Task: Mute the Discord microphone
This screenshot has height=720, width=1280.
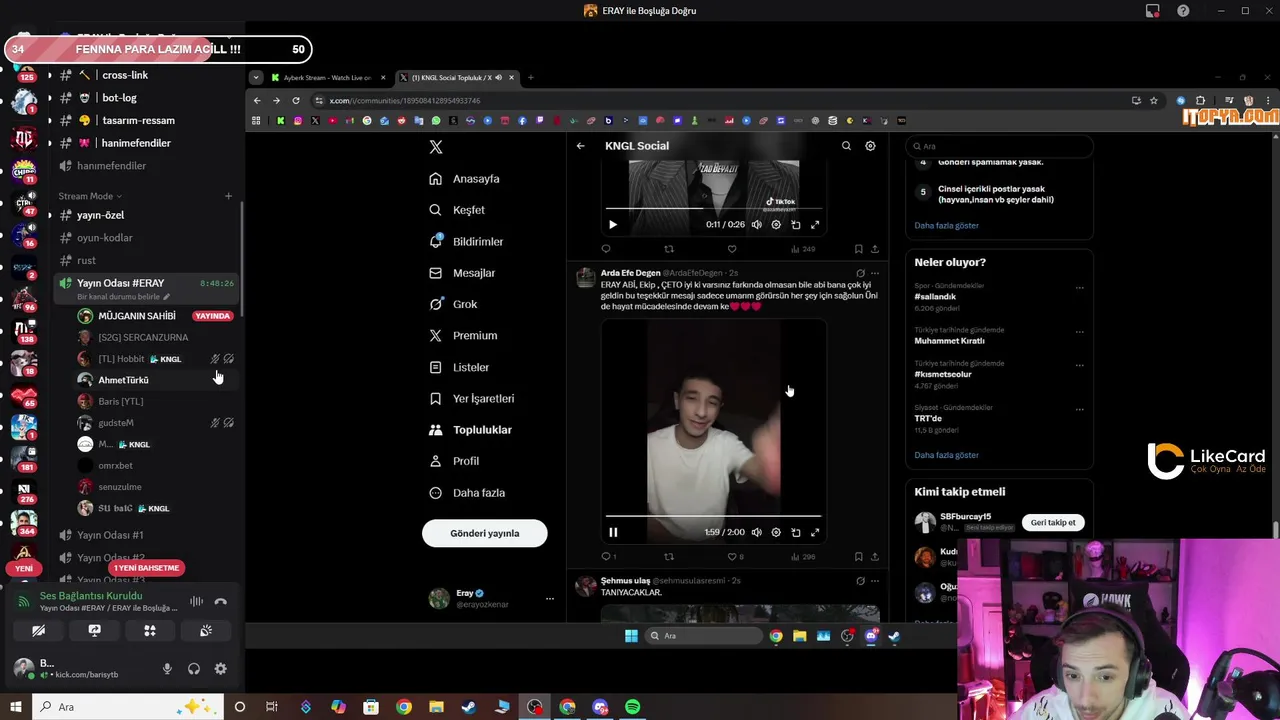Action: (167, 669)
